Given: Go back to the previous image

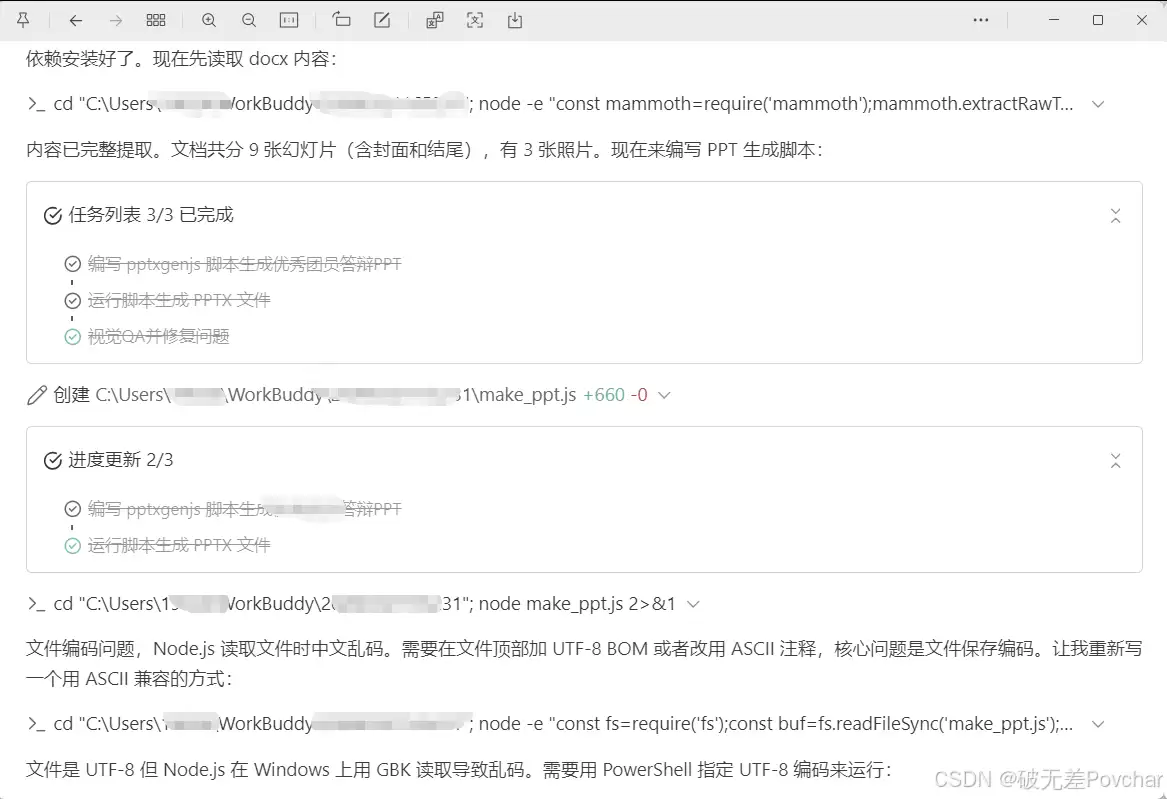Looking at the screenshot, I should click(x=76, y=20).
